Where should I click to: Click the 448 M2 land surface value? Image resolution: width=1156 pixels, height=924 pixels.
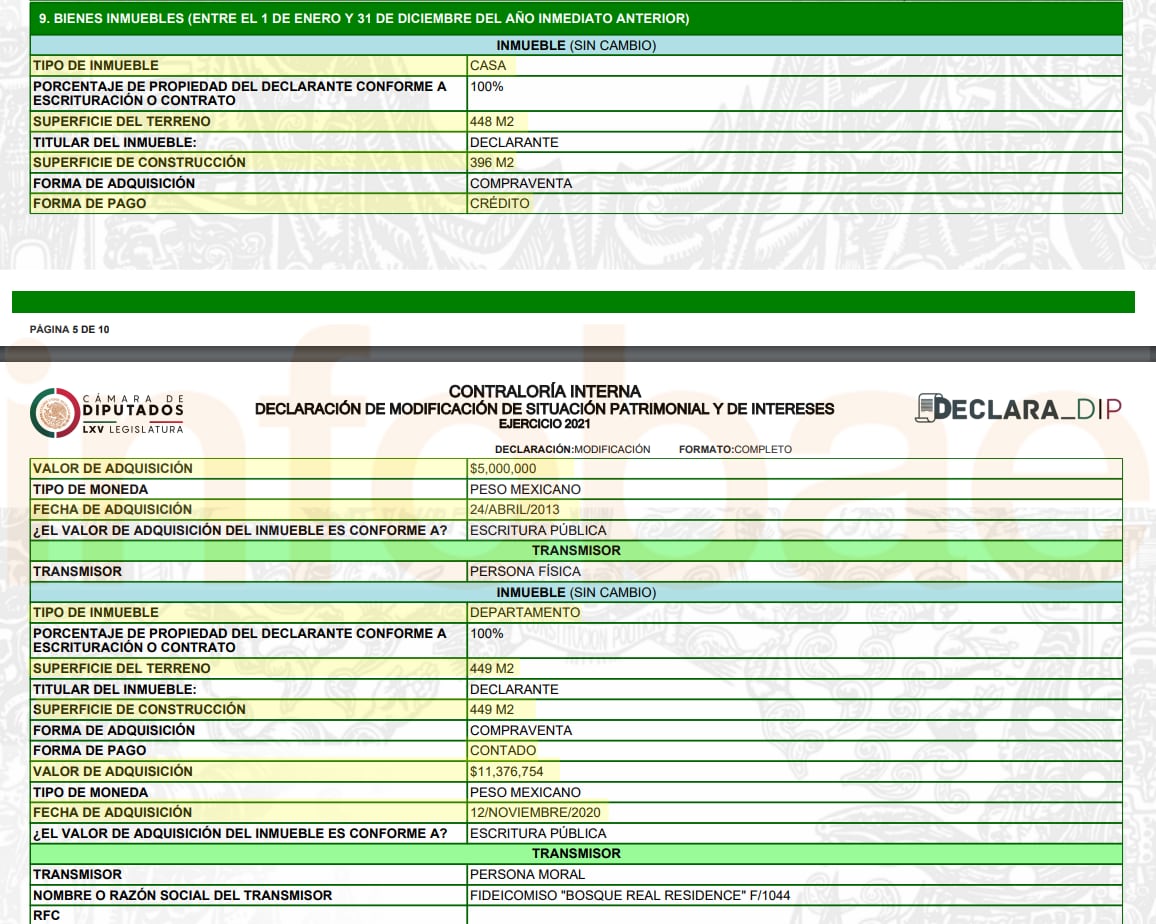tap(491, 122)
